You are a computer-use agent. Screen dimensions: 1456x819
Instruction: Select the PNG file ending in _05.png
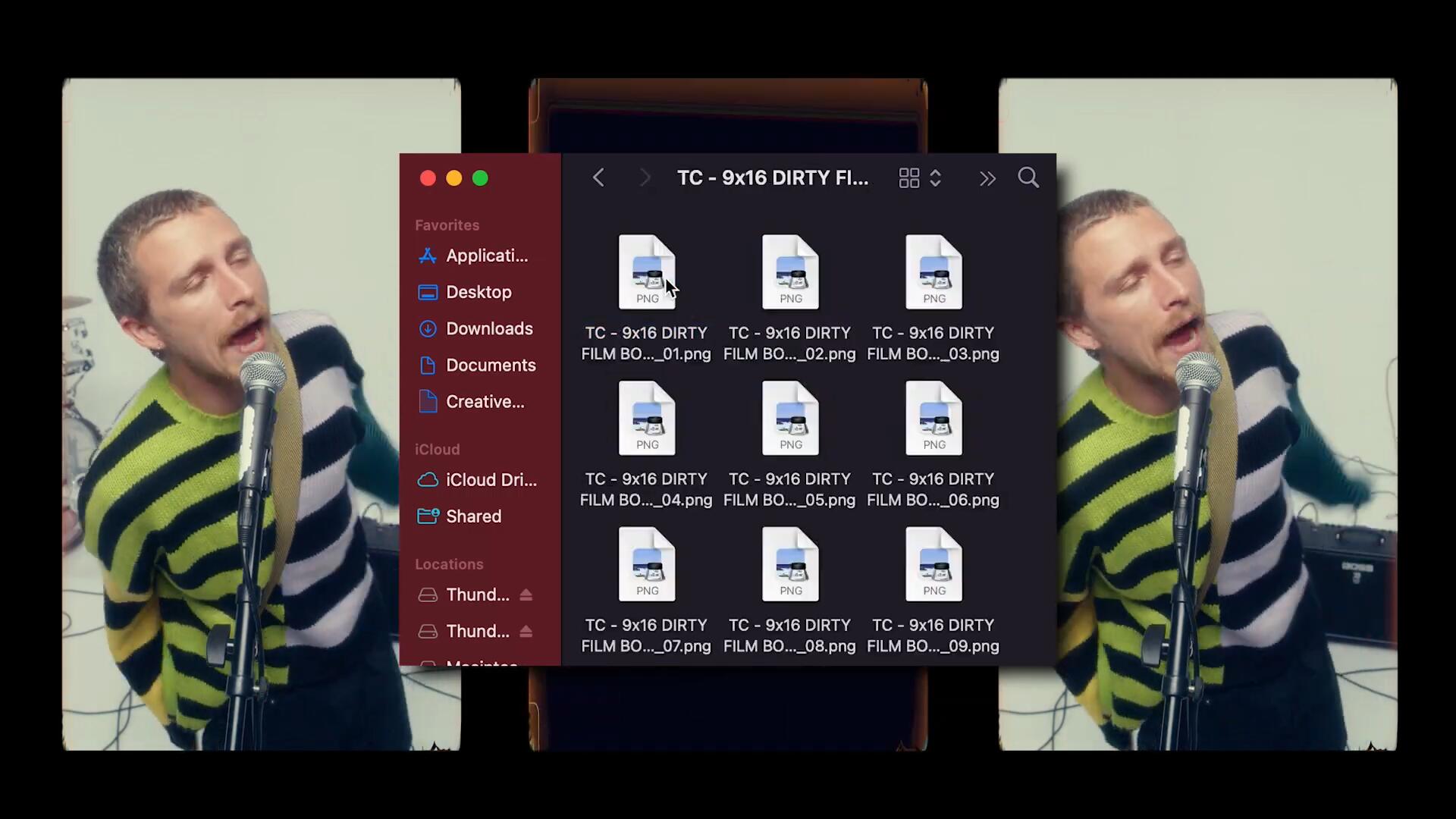pyautogui.click(x=789, y=419)
